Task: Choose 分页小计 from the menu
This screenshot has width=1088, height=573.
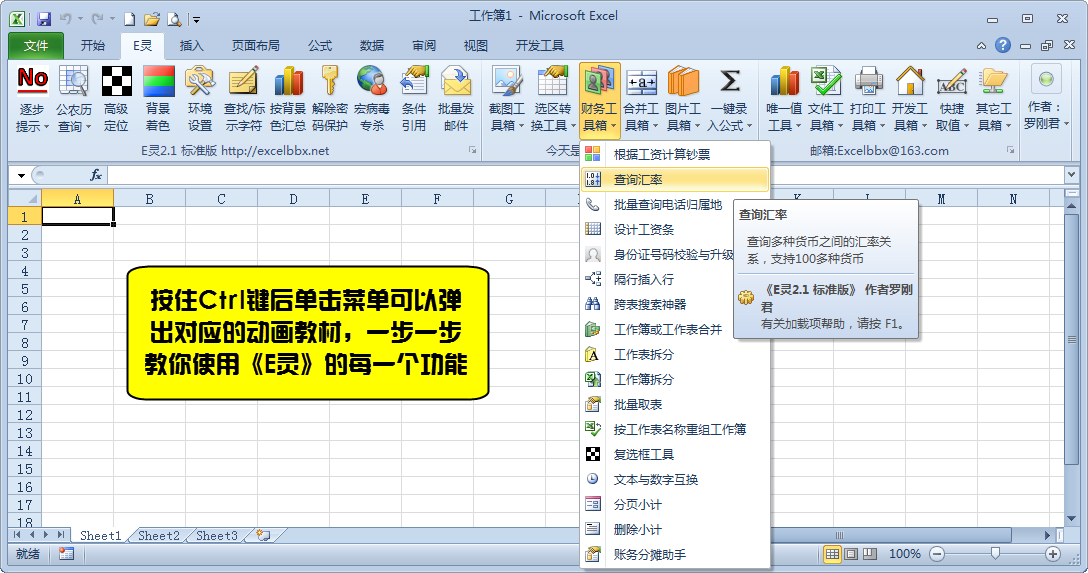Action: pos(675,504)
